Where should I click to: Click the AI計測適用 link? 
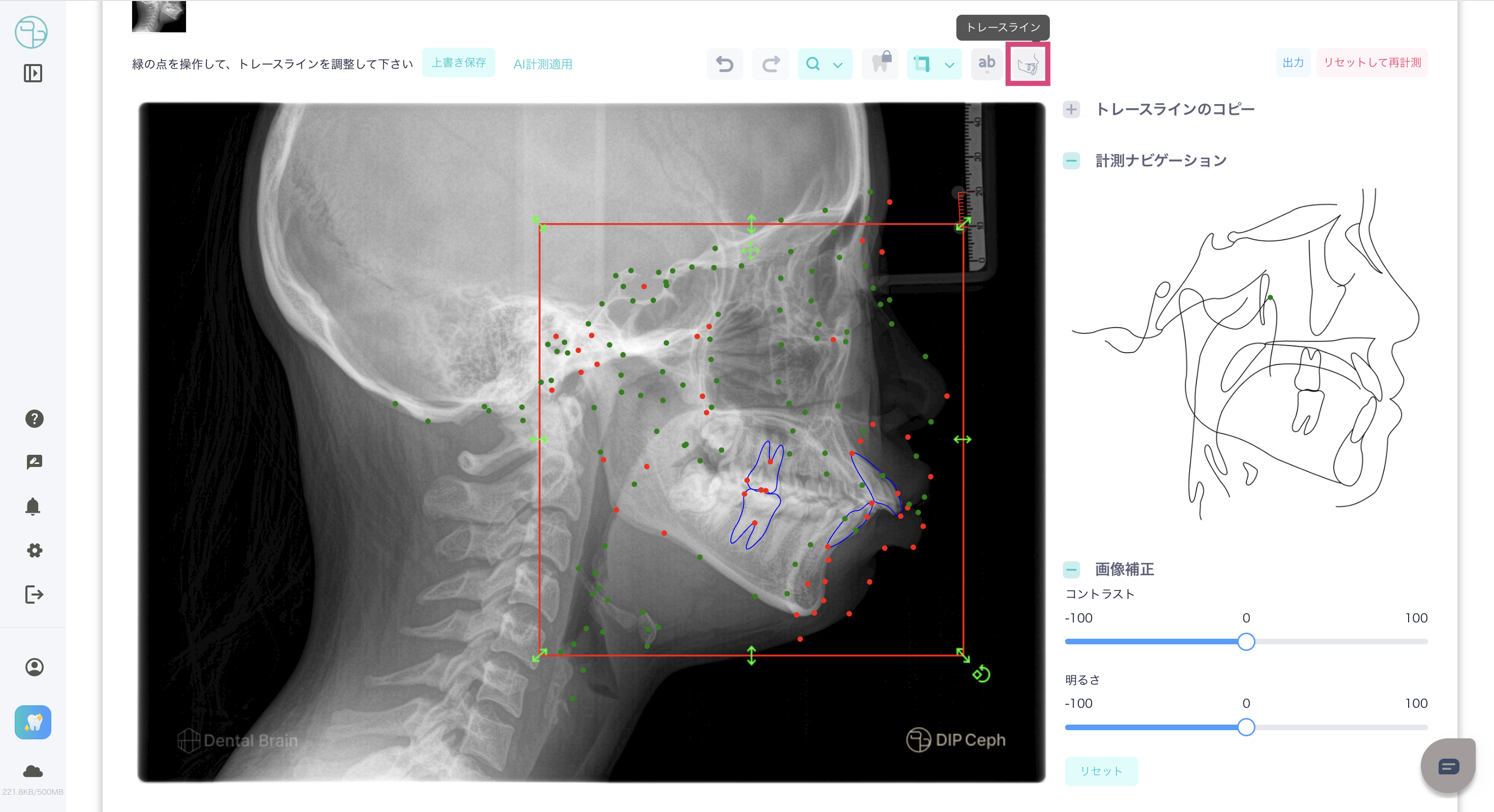542,65
